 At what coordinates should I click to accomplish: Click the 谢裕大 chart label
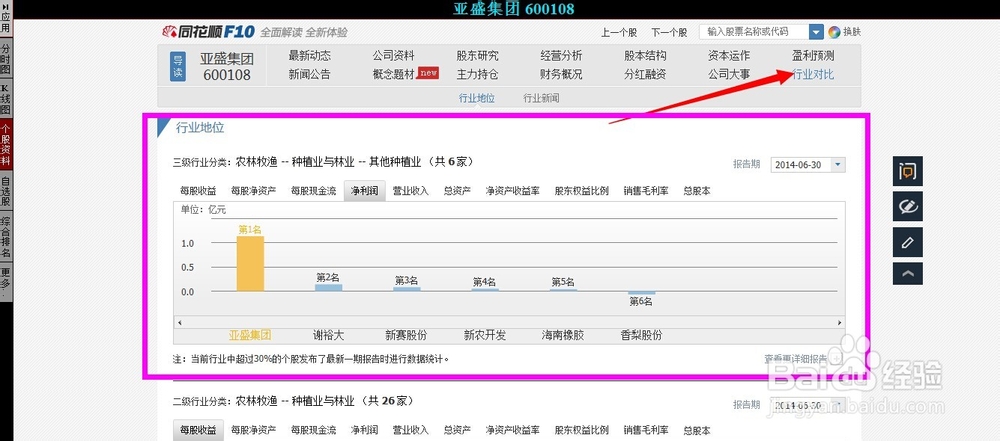pyautogui.click(x=328, y=335)
